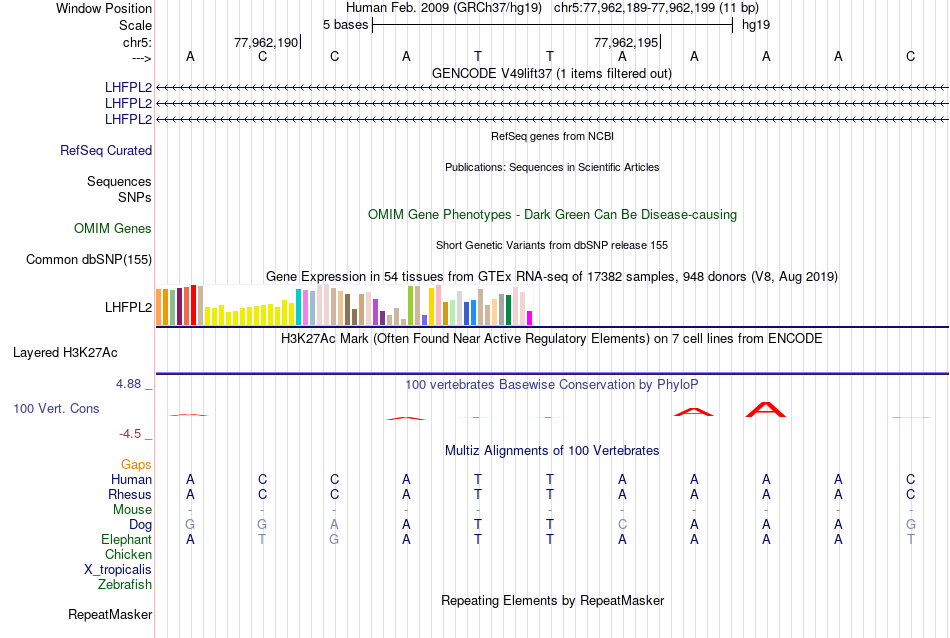Click the Scale label
Image resolution: width=950 pixels, height=638 pixels.
tap(136, 25)
